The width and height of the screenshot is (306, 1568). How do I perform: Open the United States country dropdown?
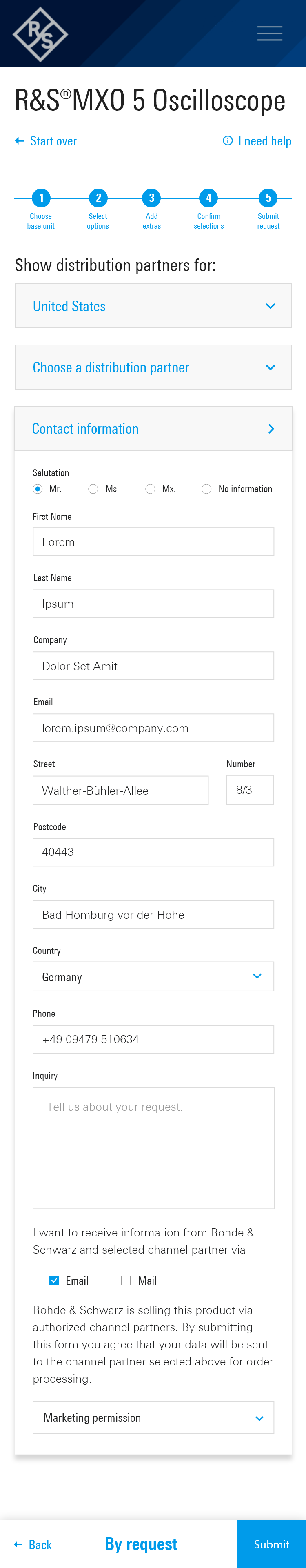coord(153,306)
